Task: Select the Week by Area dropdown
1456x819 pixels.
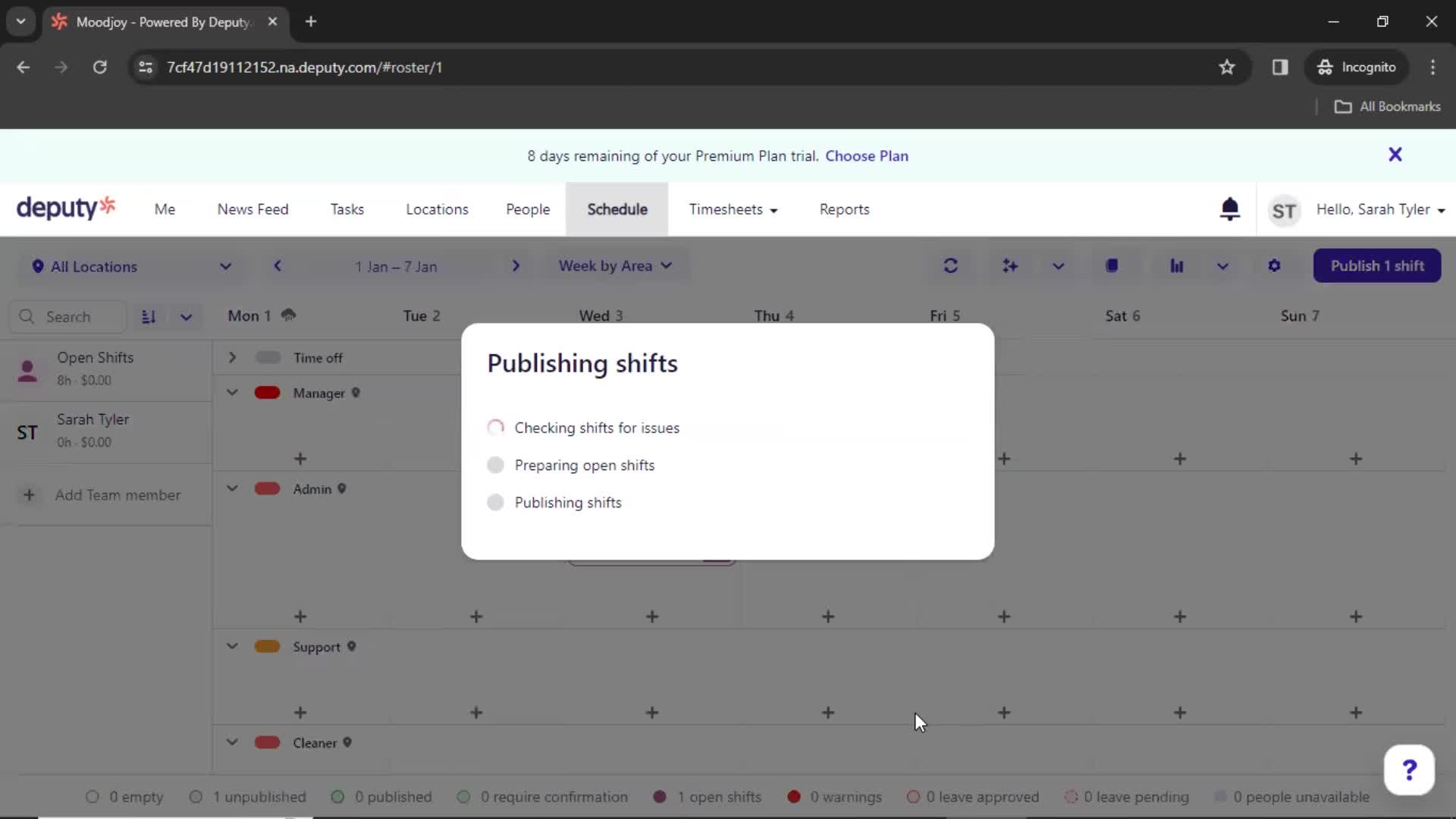Action: click(611, 265)
